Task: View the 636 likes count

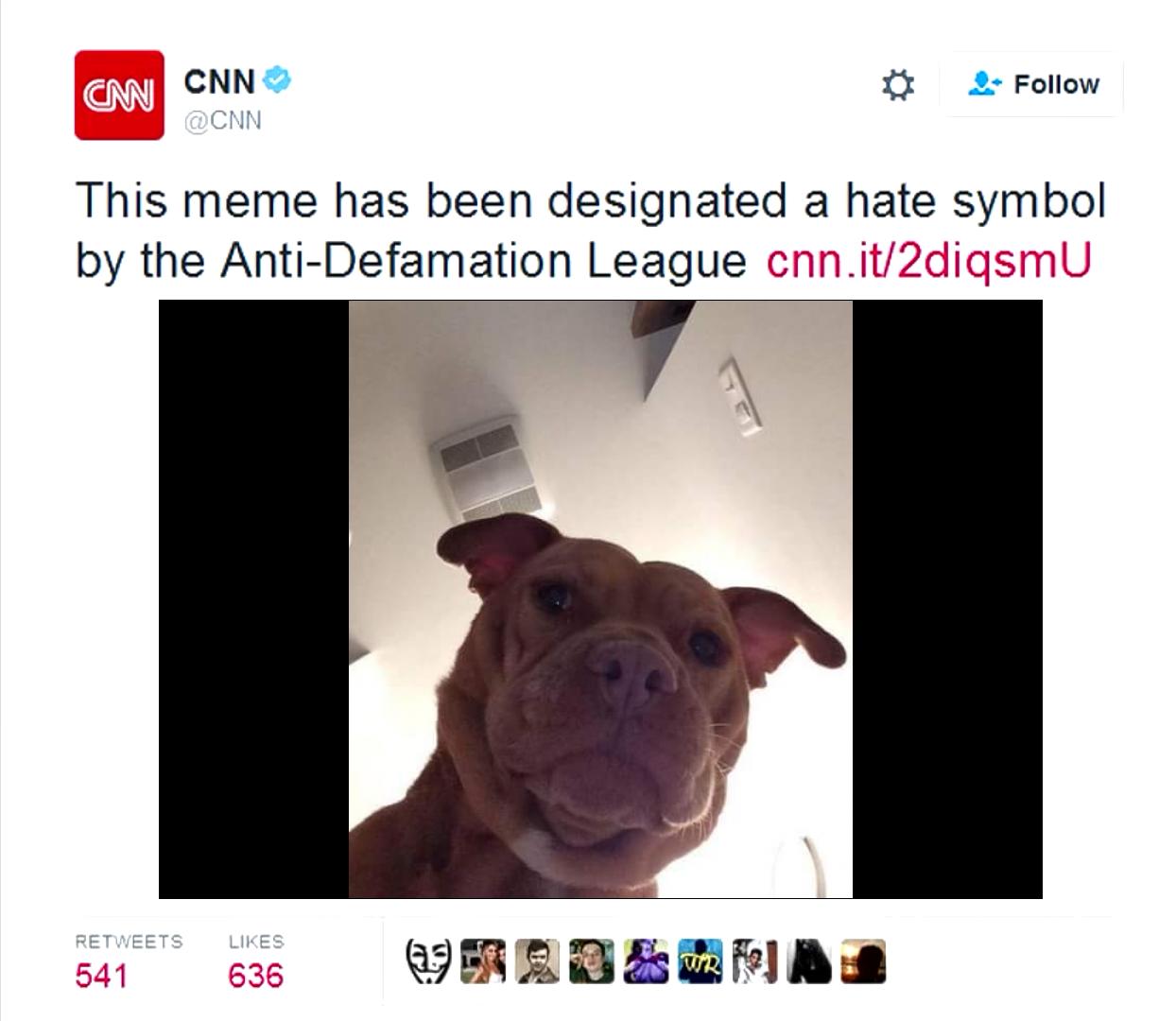Action: coord(255,975)
